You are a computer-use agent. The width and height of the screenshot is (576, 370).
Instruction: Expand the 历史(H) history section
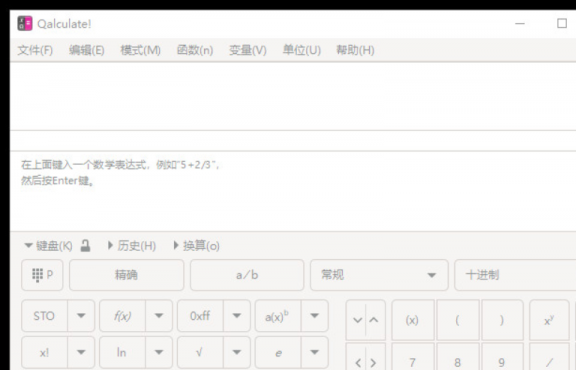132,245
